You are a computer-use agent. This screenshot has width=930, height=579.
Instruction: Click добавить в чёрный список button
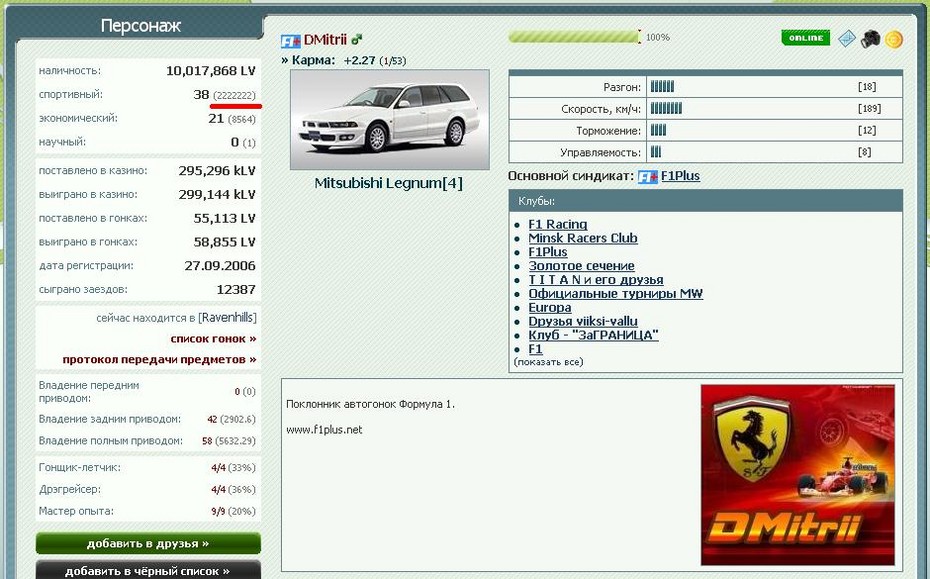[148, 570]
